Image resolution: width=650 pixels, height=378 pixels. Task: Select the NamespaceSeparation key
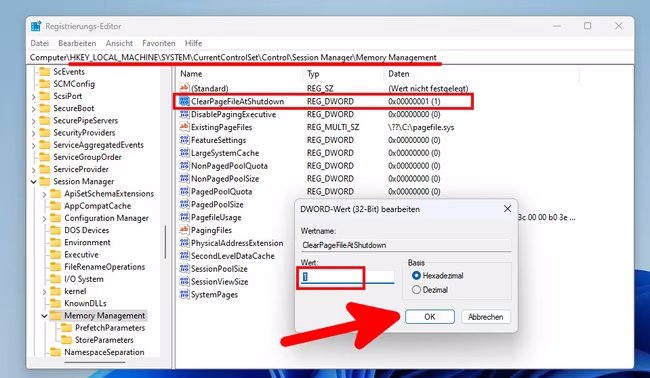[x=104, y=352]
